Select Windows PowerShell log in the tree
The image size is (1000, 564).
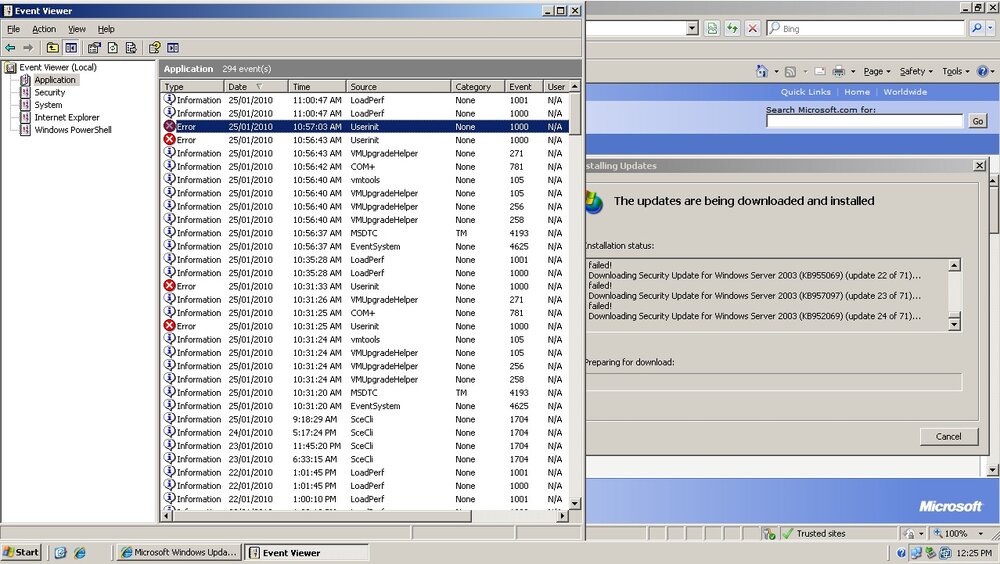[73, 130]
